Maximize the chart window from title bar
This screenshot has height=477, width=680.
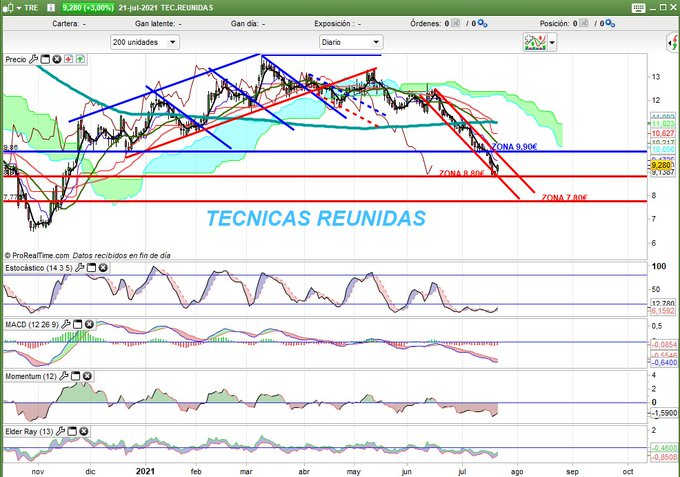point(663,7)
